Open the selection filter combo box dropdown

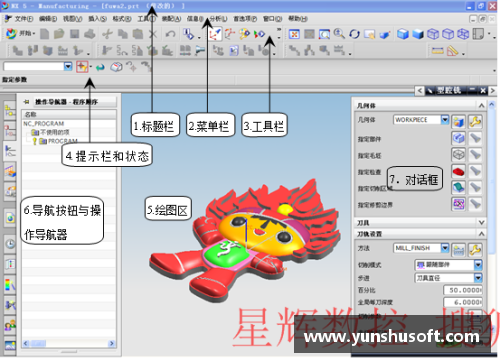tap(68, 66)
